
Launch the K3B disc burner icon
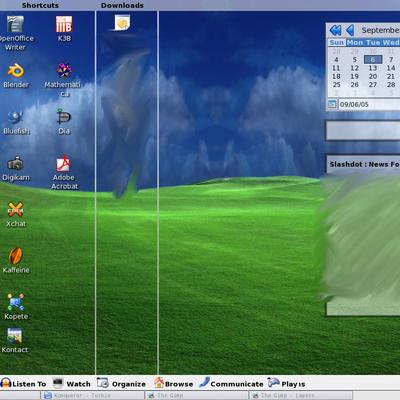coord(64,24)
